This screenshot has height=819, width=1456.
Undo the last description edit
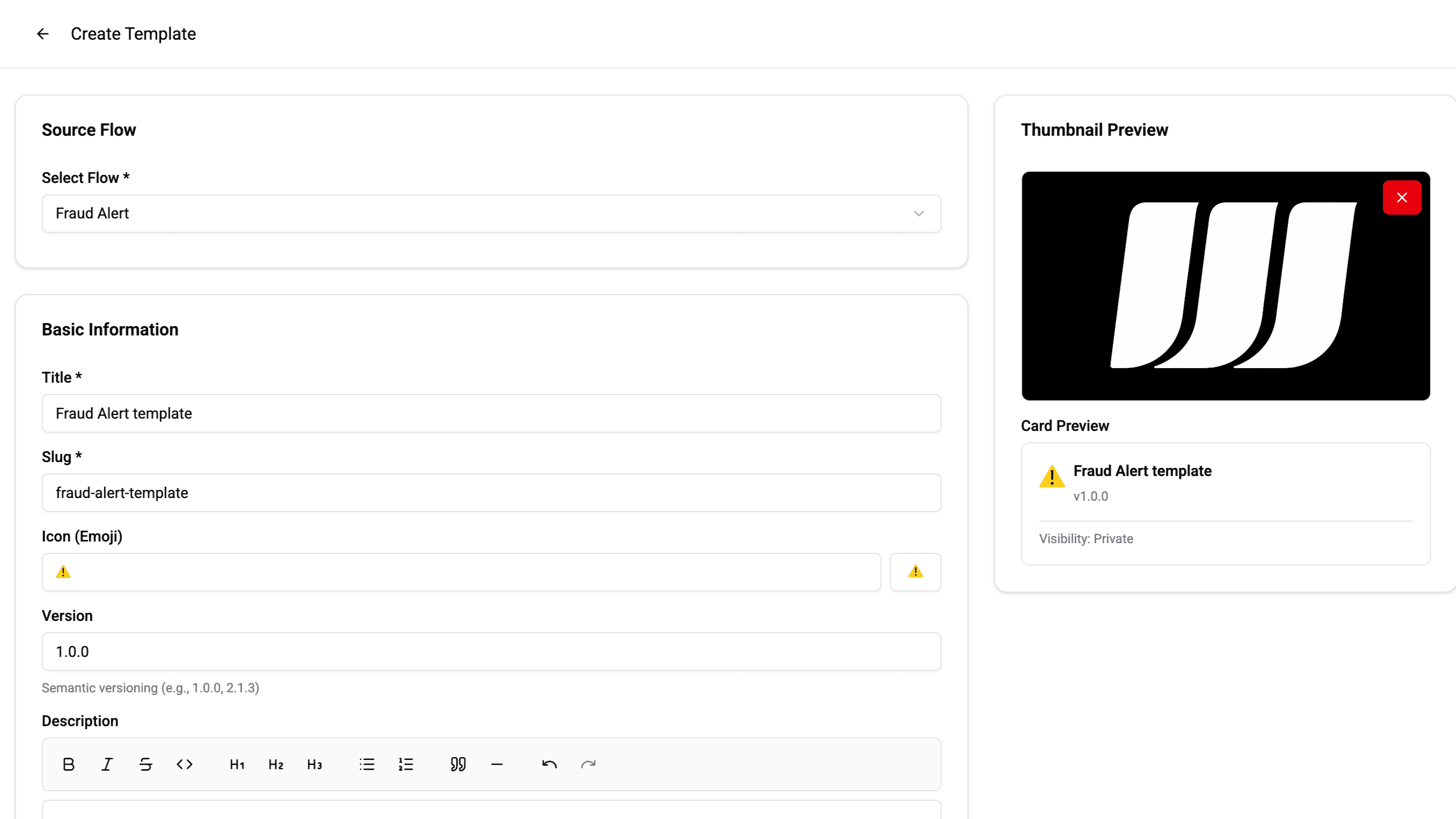pos(549,764)
